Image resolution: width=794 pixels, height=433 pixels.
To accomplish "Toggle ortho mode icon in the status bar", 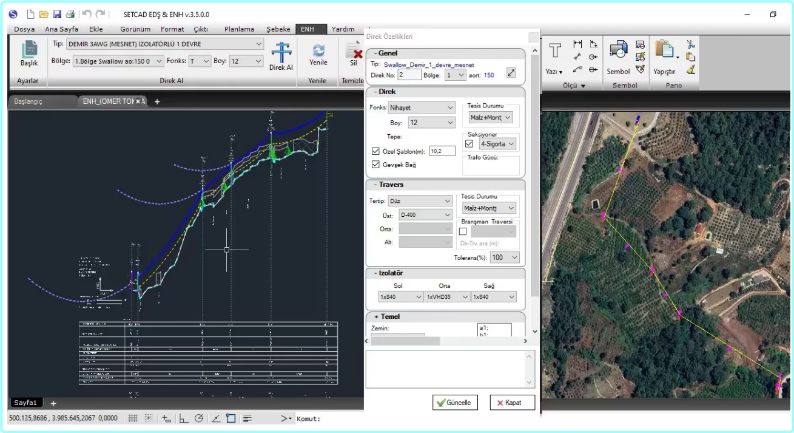I will 183,418.
